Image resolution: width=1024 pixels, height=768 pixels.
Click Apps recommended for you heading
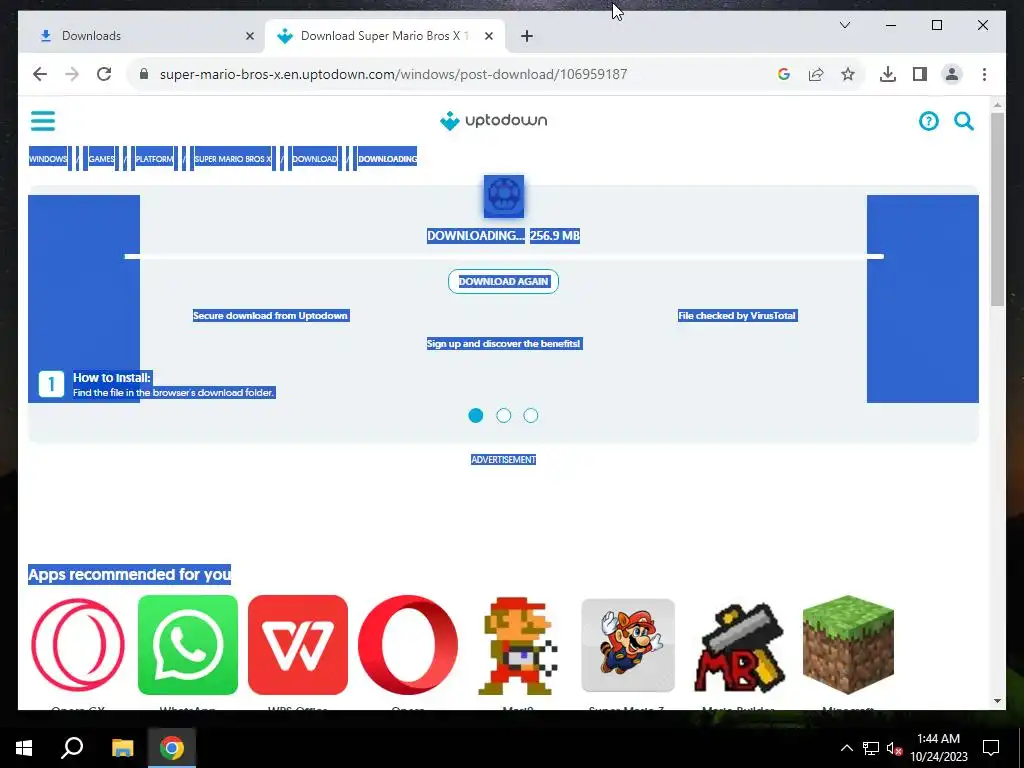pyautogui.click(x=129, y=574)
